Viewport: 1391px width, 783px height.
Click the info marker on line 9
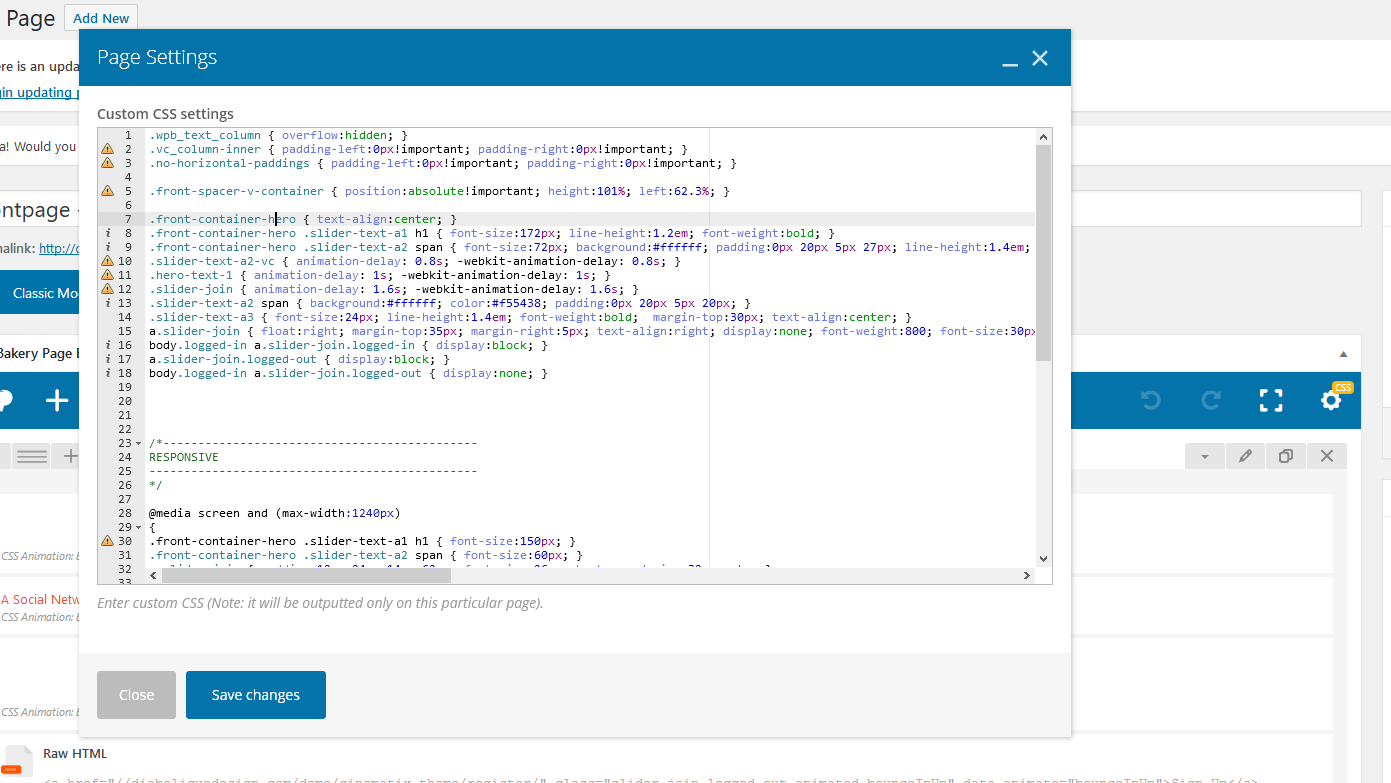point(107,247)
